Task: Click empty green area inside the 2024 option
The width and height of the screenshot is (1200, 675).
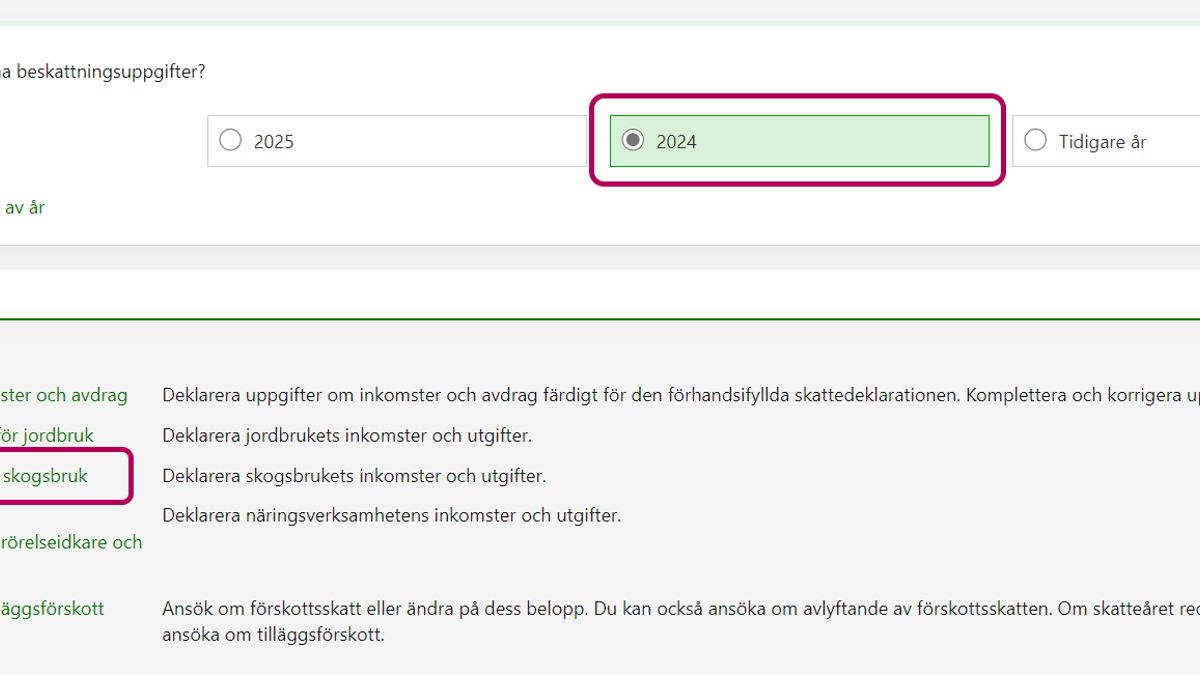Action: [x=850, y=141]
